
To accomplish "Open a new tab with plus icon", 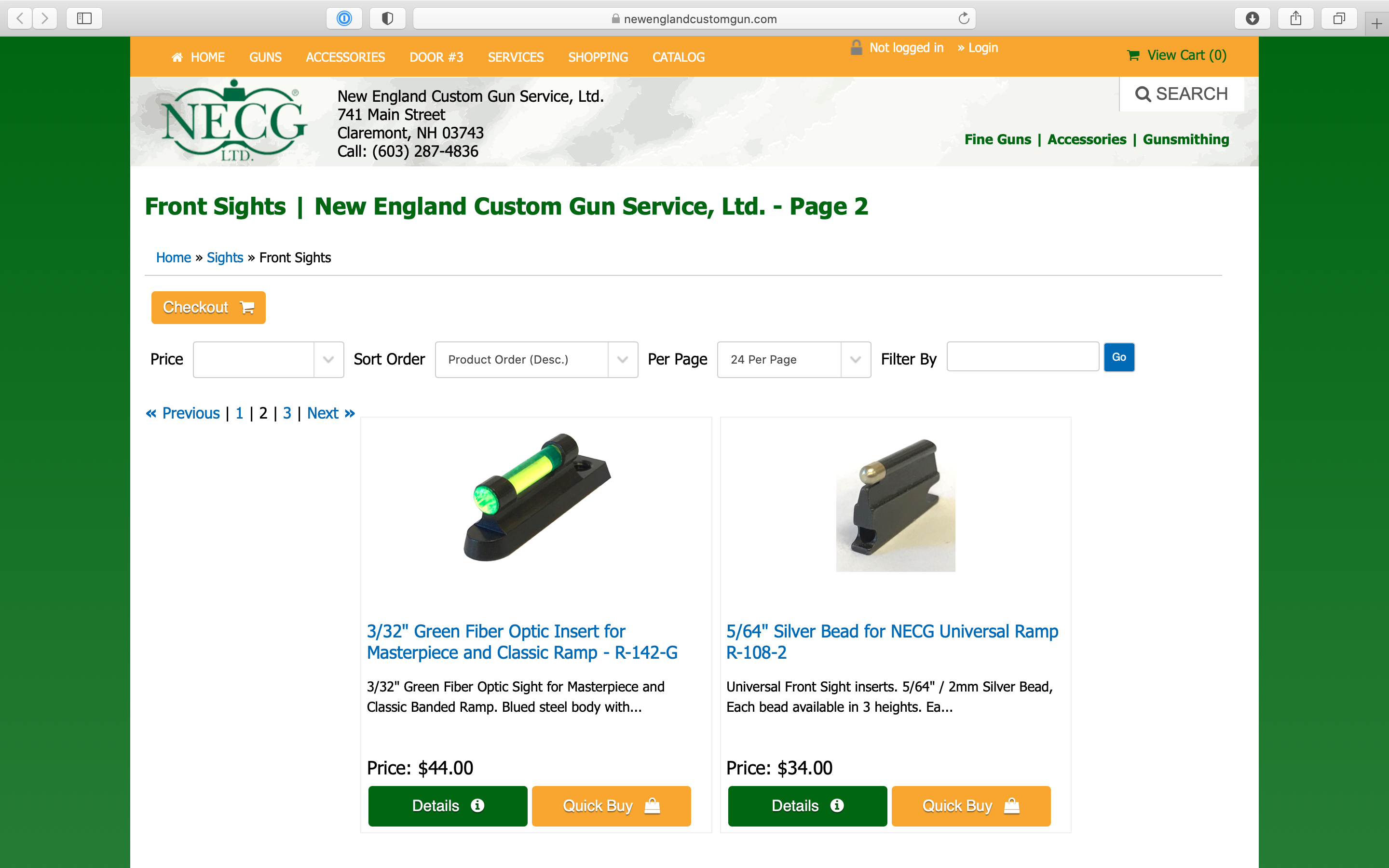I will [1376, 24].
